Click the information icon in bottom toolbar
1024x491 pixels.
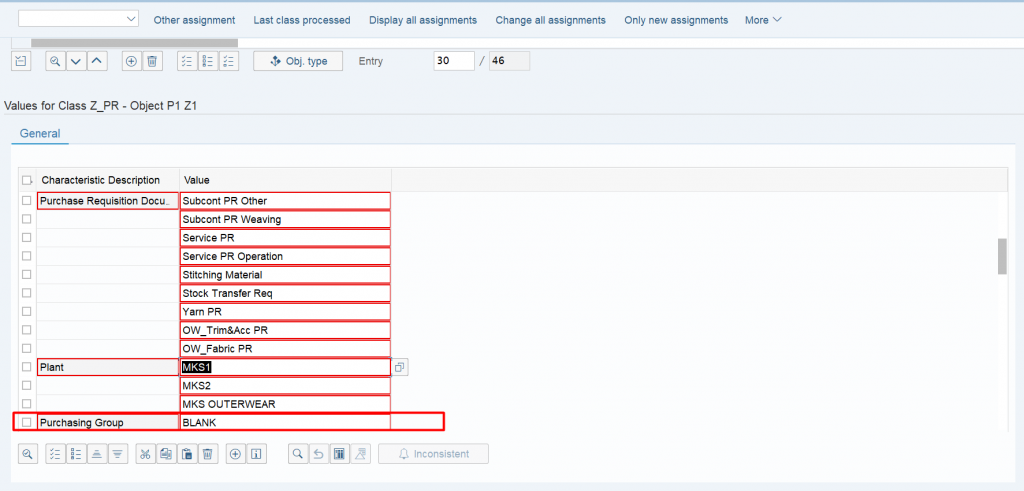click(x=257, y=454)
